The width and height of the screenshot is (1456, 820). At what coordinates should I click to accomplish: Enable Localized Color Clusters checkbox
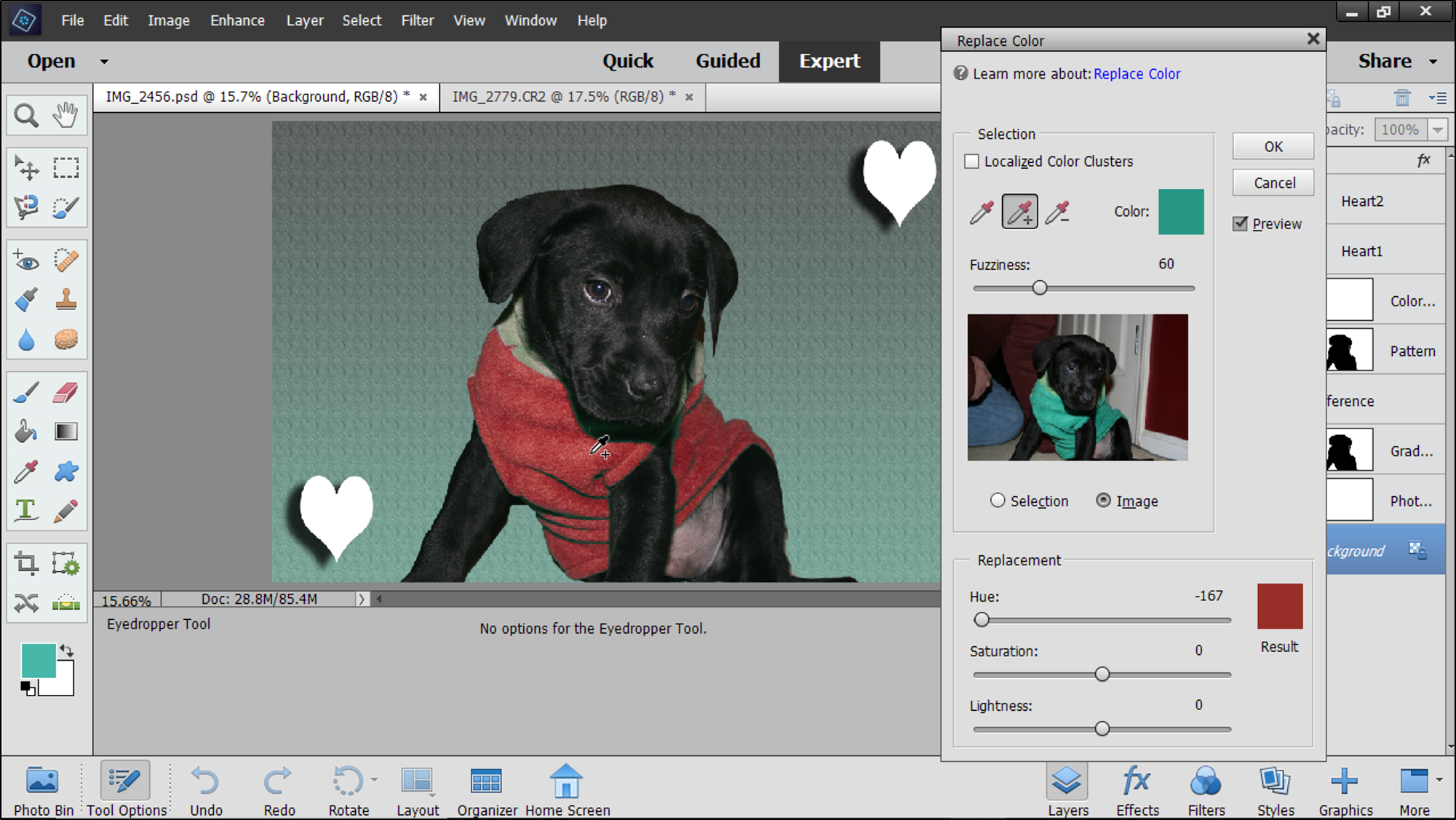pos(972,162)
